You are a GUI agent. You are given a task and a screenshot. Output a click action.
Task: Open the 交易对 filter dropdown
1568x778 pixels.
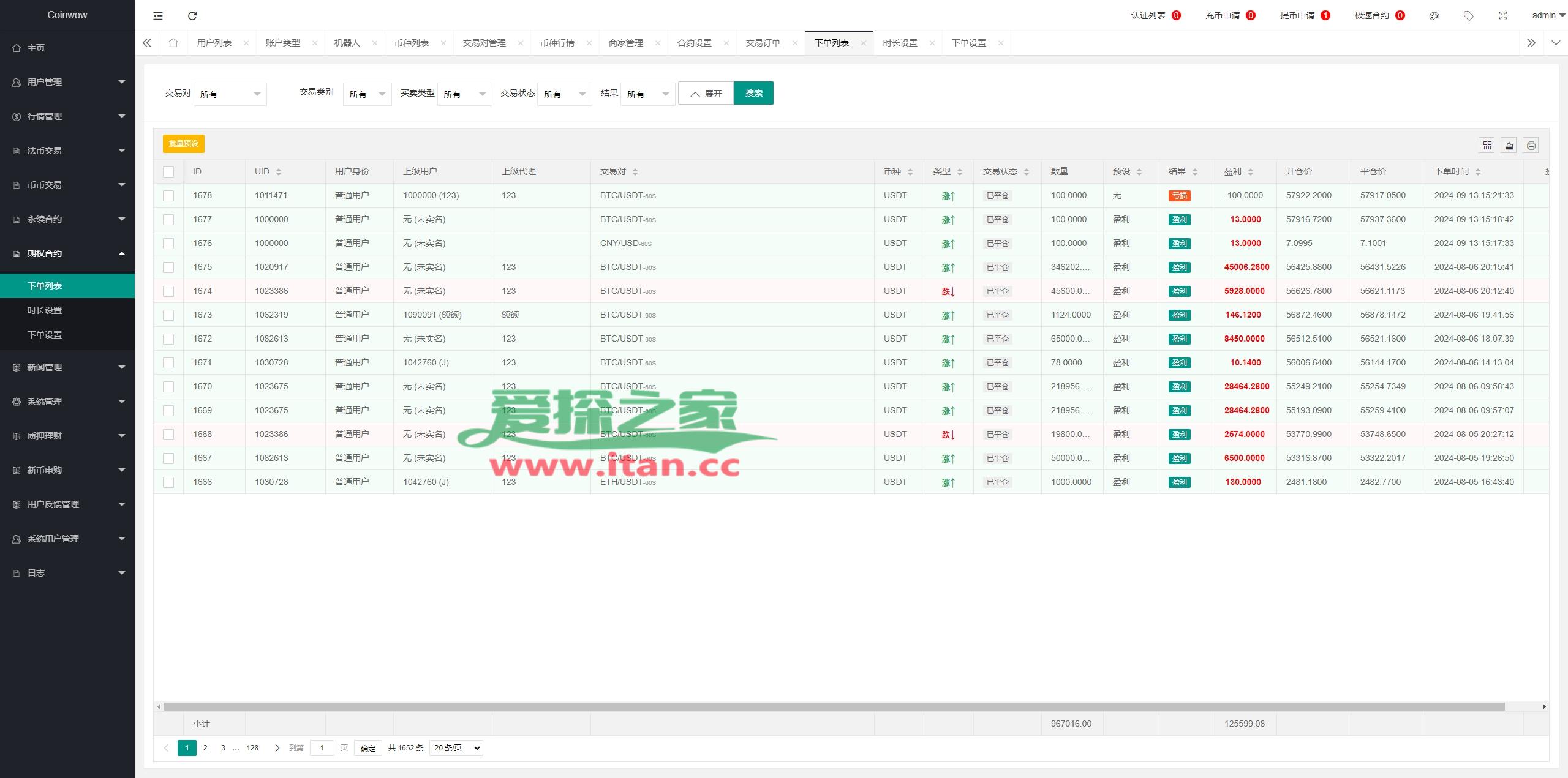click(x=230, y=94)
